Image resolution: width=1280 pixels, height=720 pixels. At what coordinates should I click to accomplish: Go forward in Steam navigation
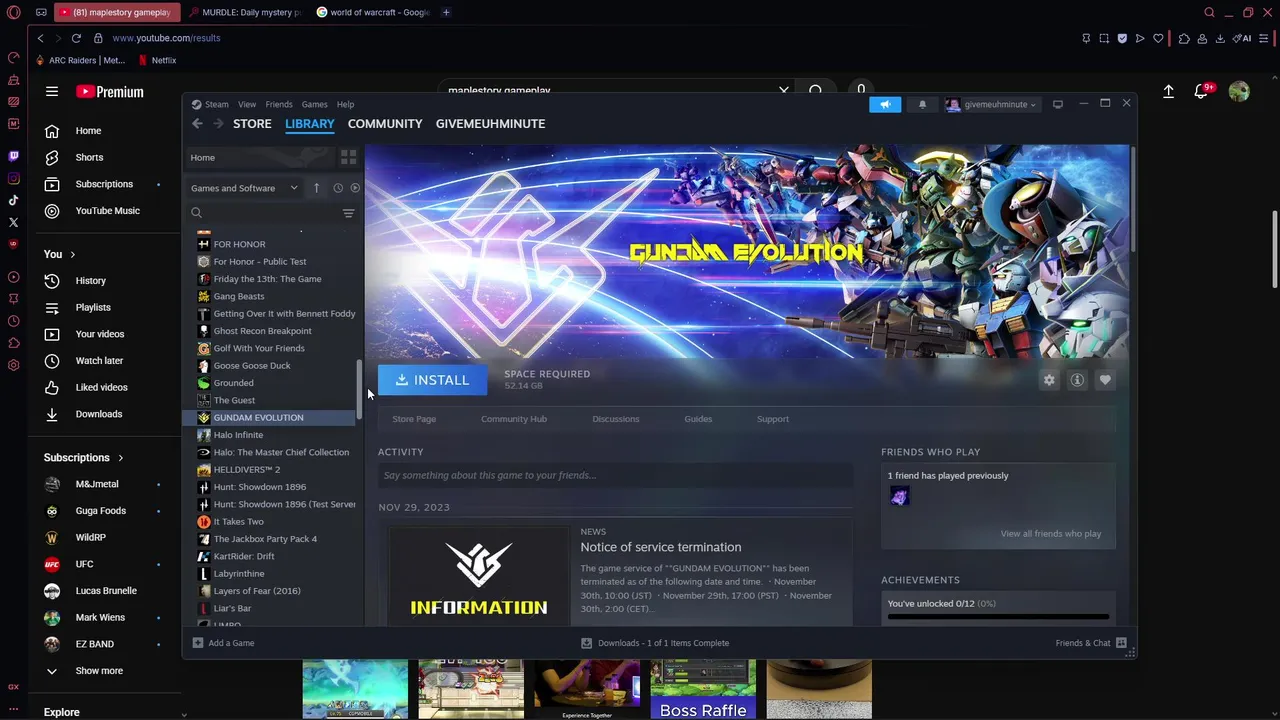point(218,124)
